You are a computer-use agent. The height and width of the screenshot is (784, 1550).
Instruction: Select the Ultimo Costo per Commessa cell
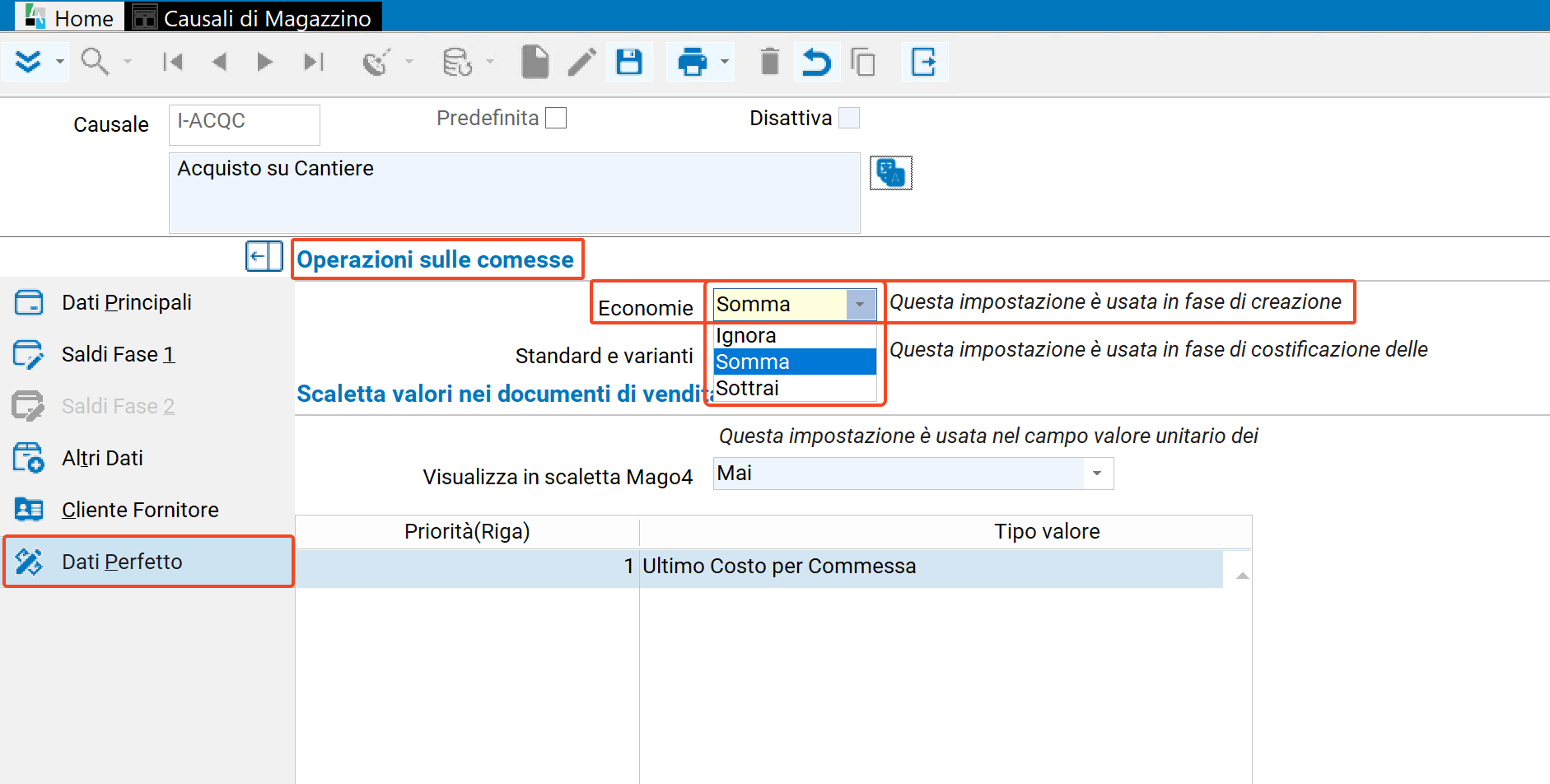[x=931, y=567]
